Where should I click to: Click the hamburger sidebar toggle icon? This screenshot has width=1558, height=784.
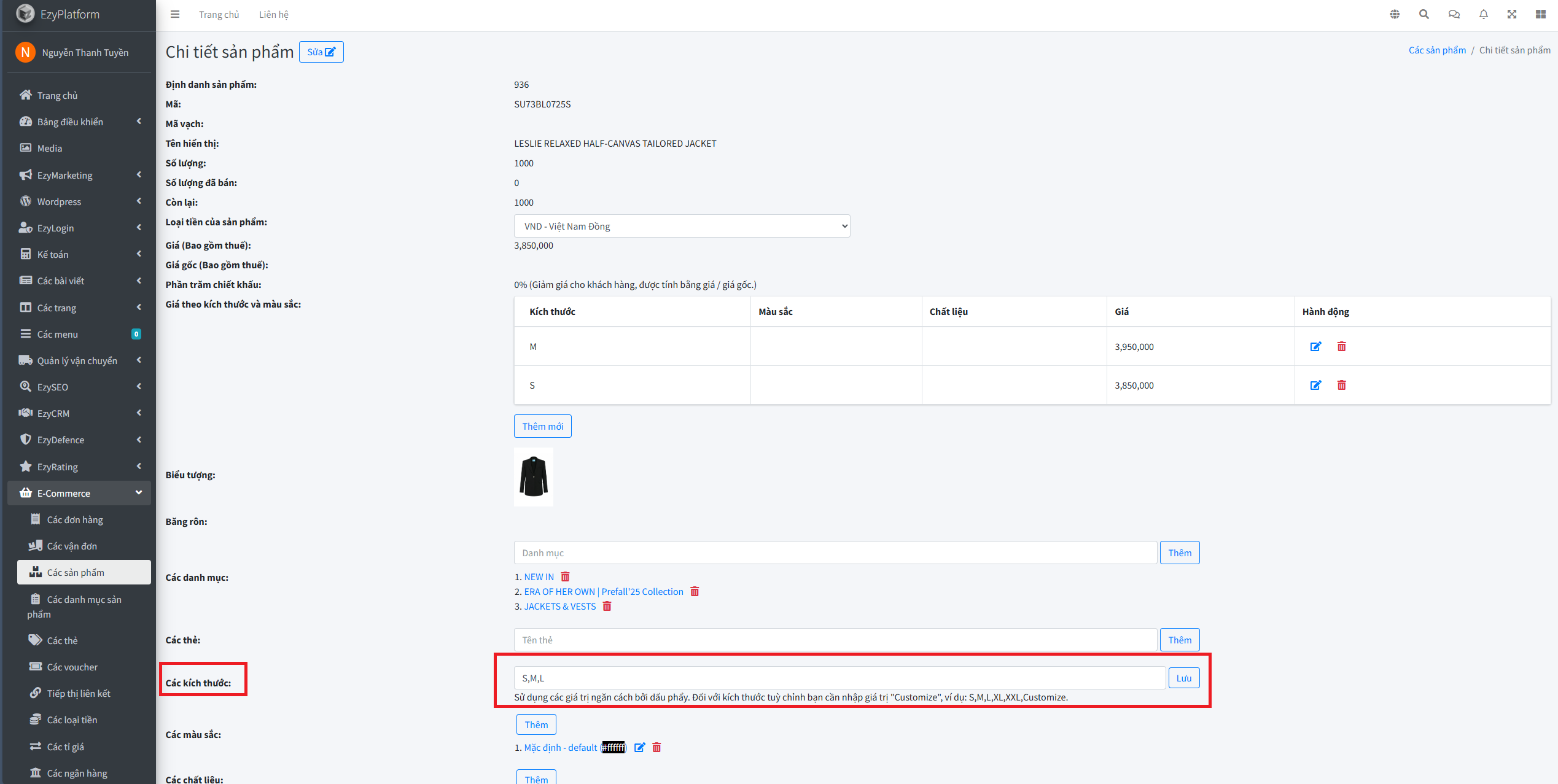[175, 14]
